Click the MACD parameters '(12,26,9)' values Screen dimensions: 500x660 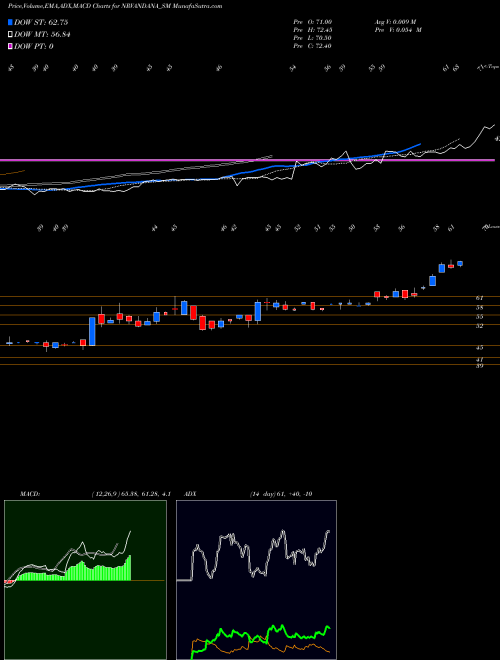click(130, 494)
